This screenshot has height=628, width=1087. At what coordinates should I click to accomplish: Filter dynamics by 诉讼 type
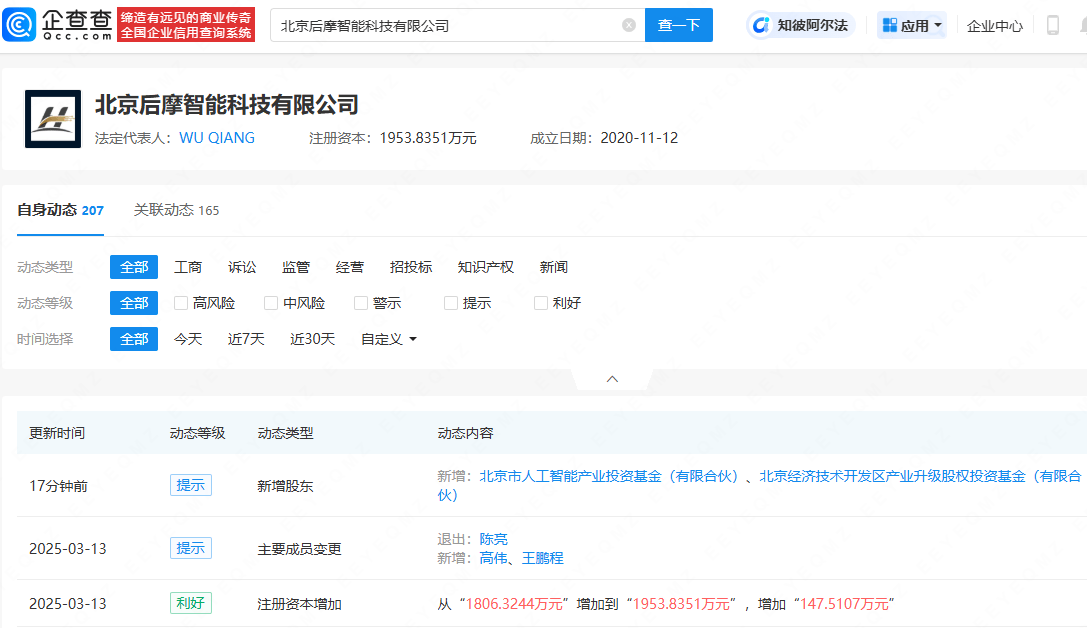(x=242, y=267)
